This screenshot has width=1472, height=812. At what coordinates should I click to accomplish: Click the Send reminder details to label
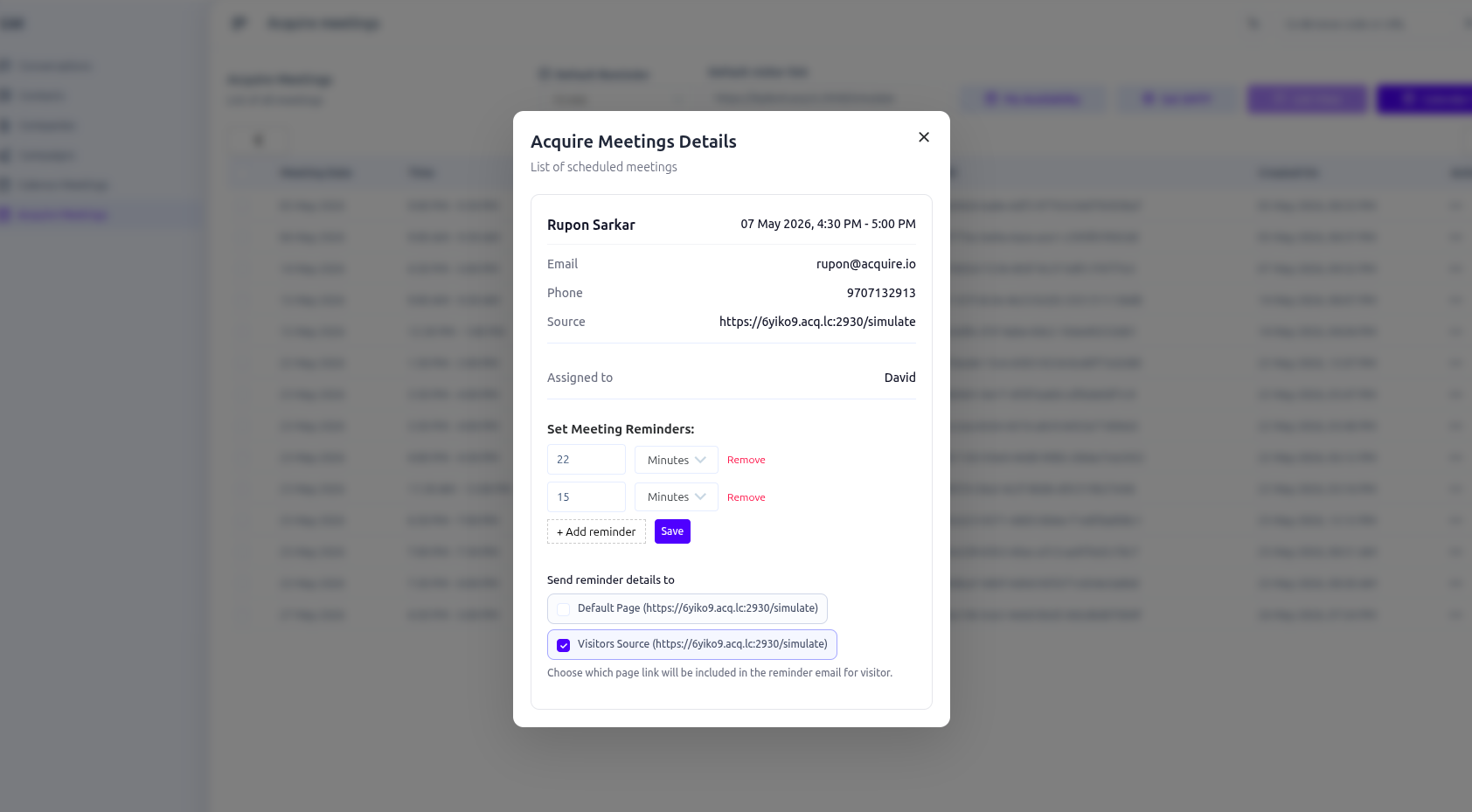(x=611, y=580)
